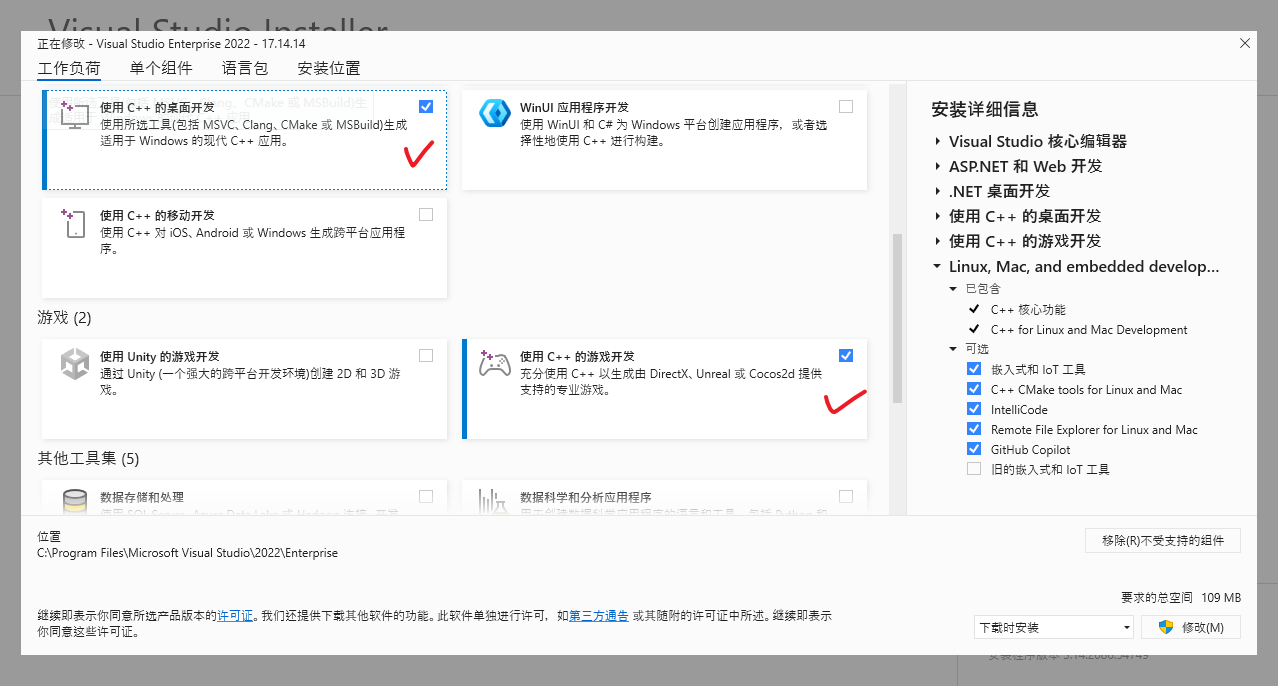Click the data storage and processing database icon
Screen dimensions: 1278x686
pyautogui.click(x=75, y=502)
